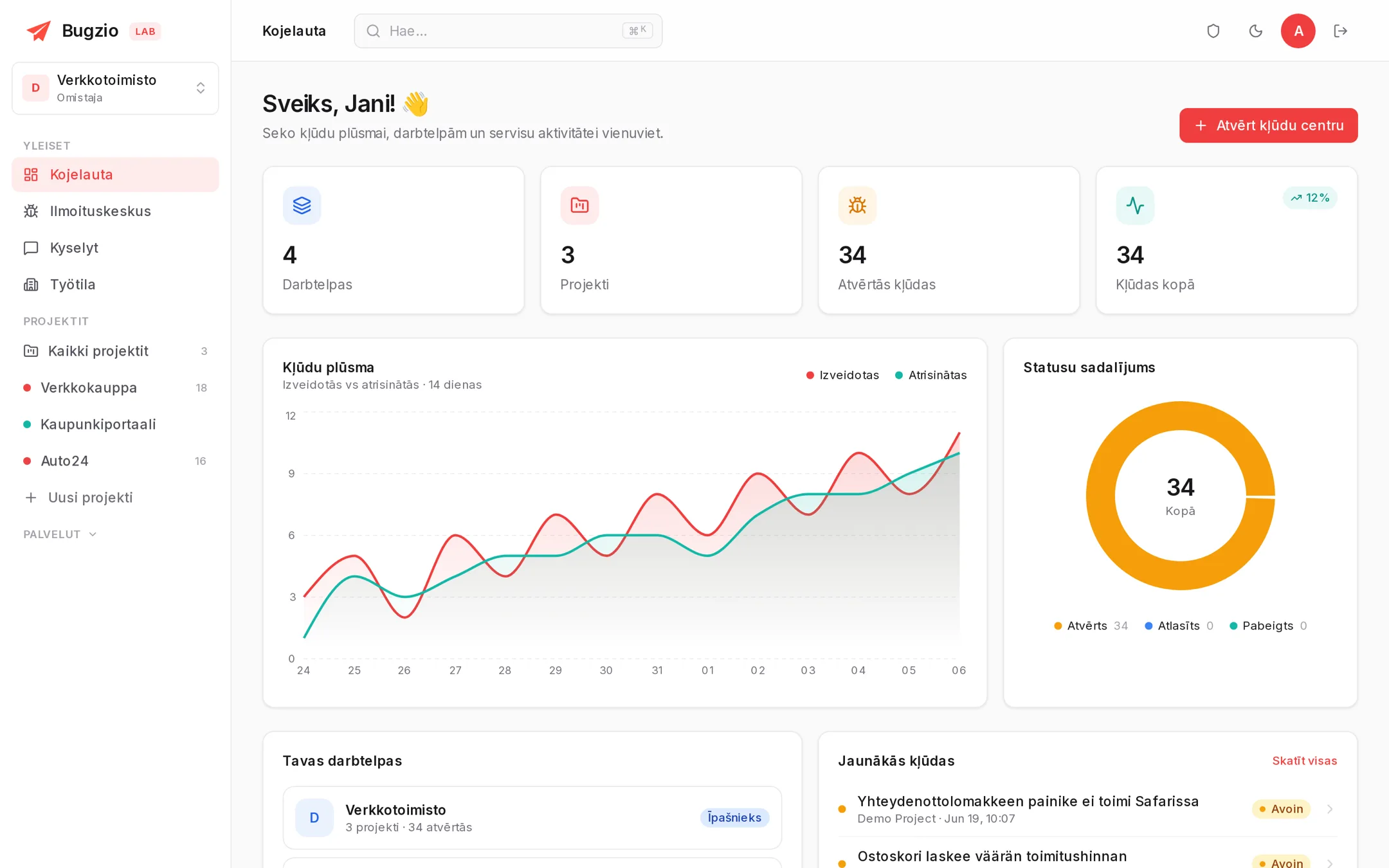Click Avoin status badge on Yhteydenottolomakkeen issue

pyautogui.click(x=1281, y=809)
